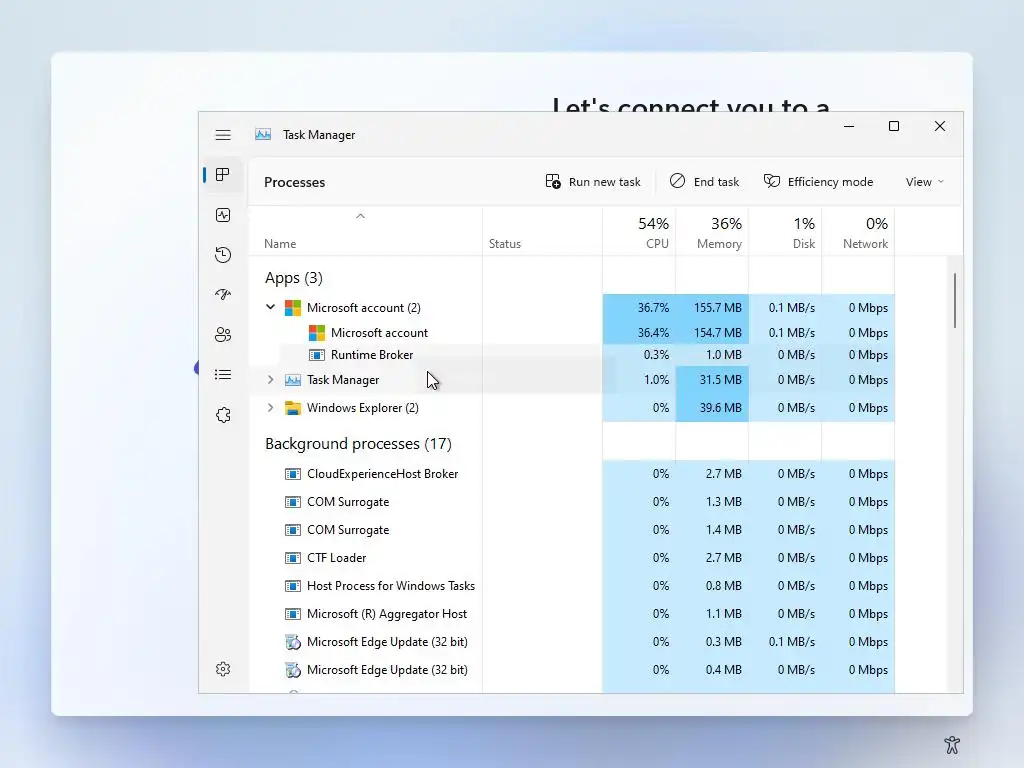Sort by the Memory column header

click(x=712, y=232)
